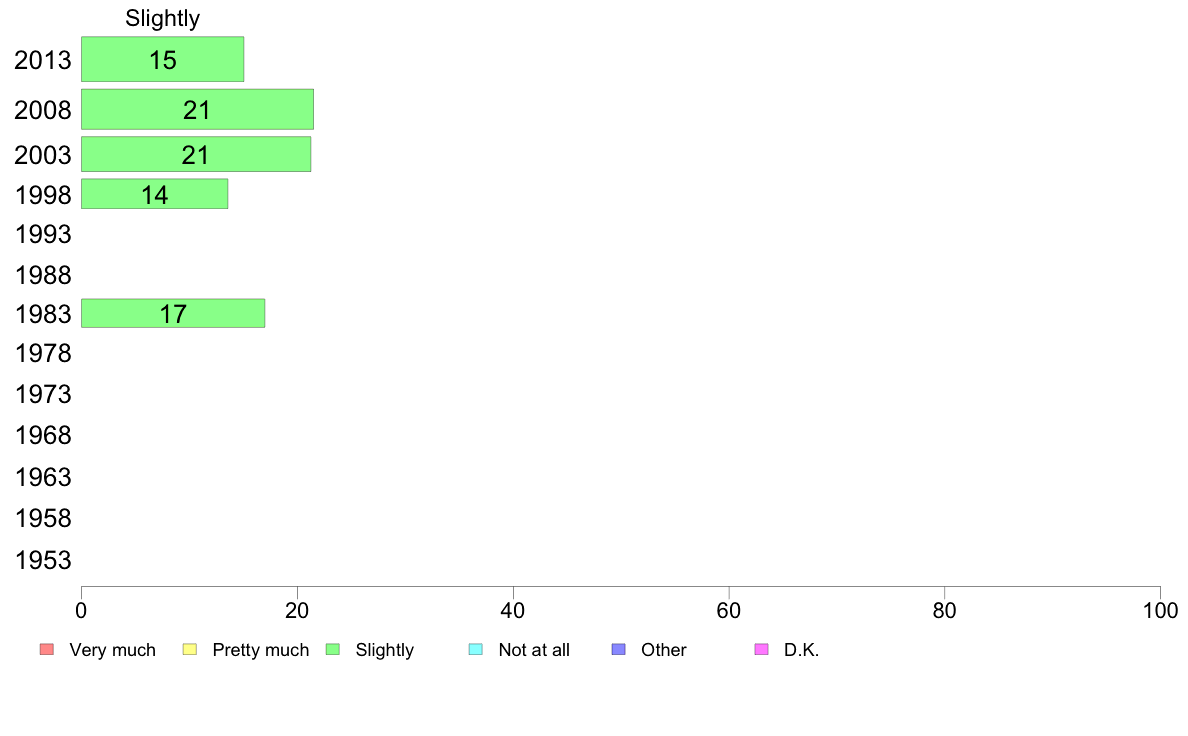Select the 1998 bar showing 14
Screen dimensions: 1188x736
[155, 194]
